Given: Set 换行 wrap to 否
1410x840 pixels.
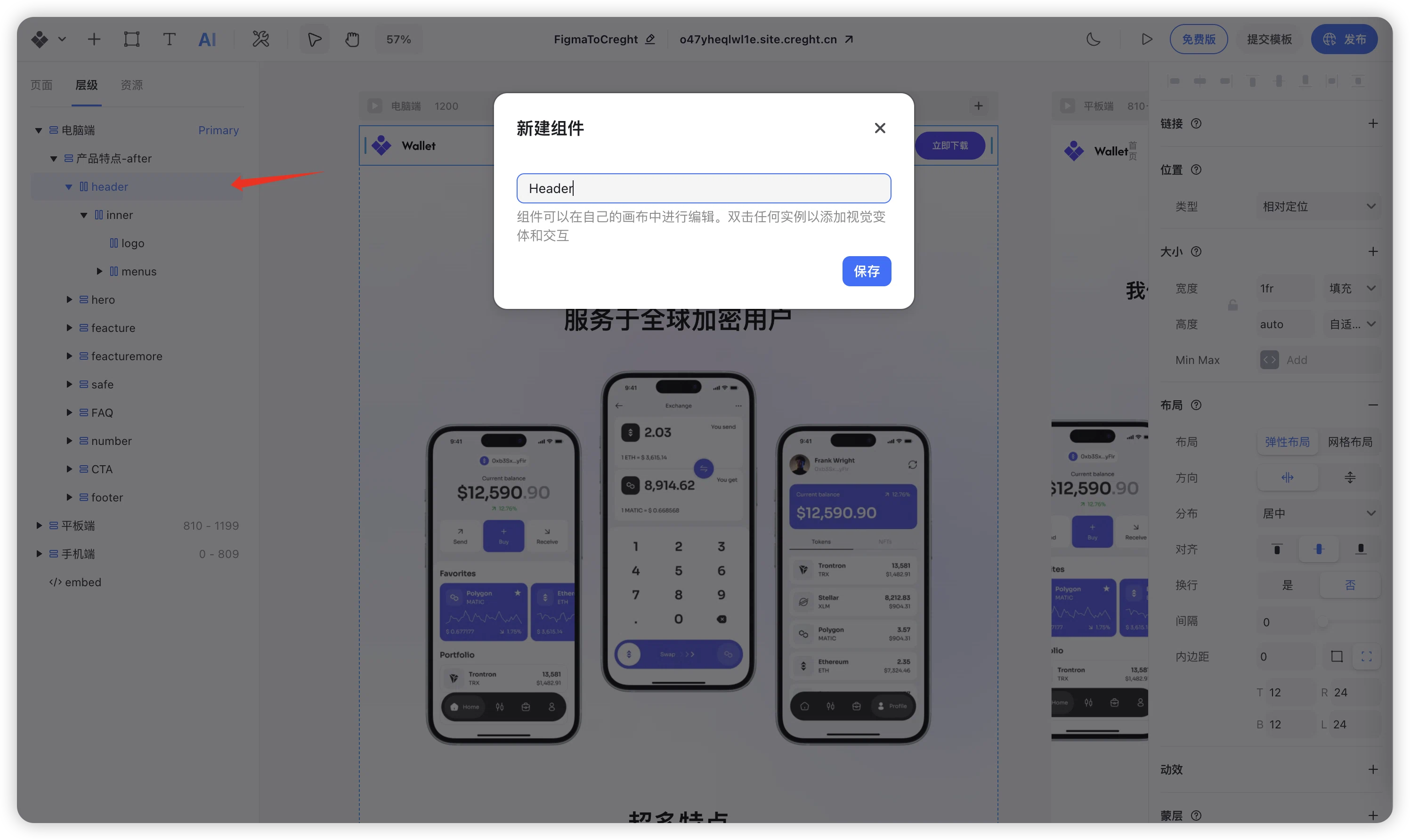Looking at the screenshot, I should pyautogui.click(x=1350, y=585).
